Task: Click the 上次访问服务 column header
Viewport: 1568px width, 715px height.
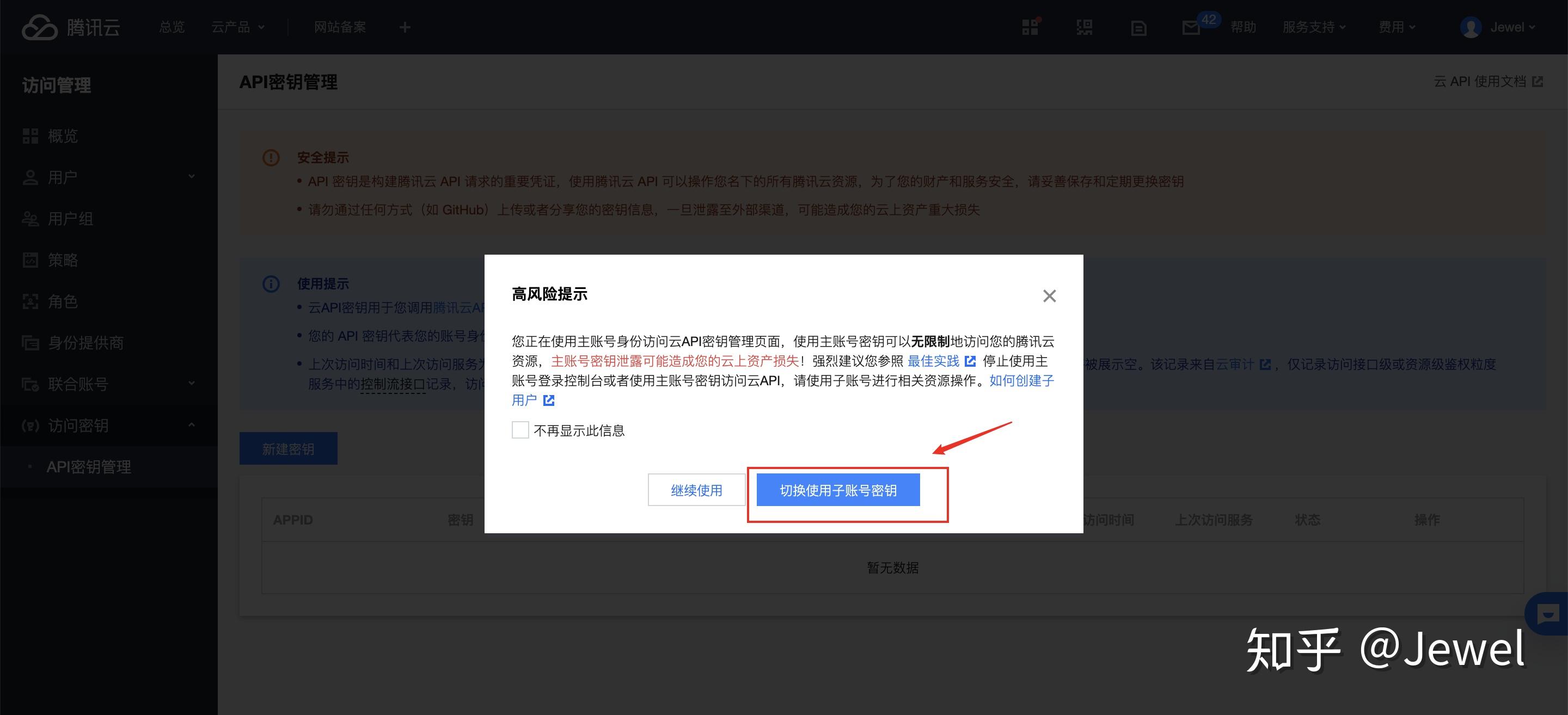Action: 1214,520
